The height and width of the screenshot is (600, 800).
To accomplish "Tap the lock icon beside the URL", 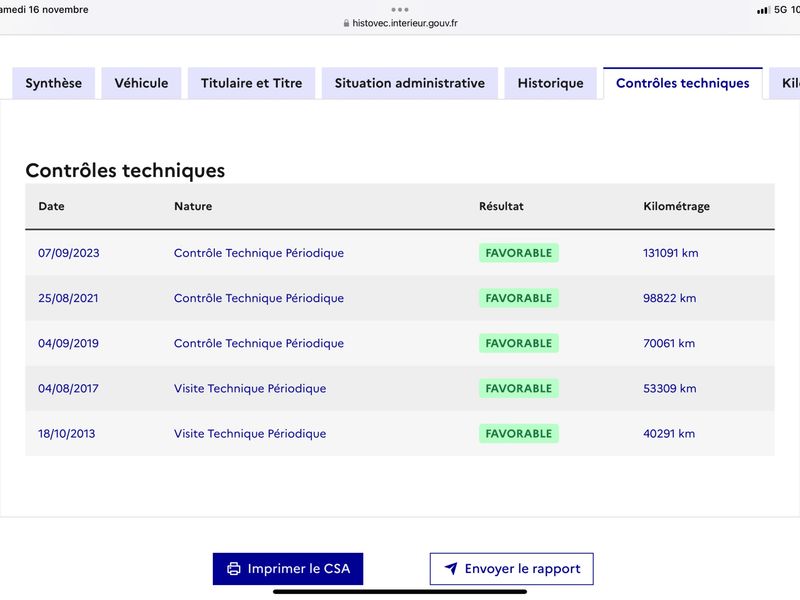I will tap(346, 23).
